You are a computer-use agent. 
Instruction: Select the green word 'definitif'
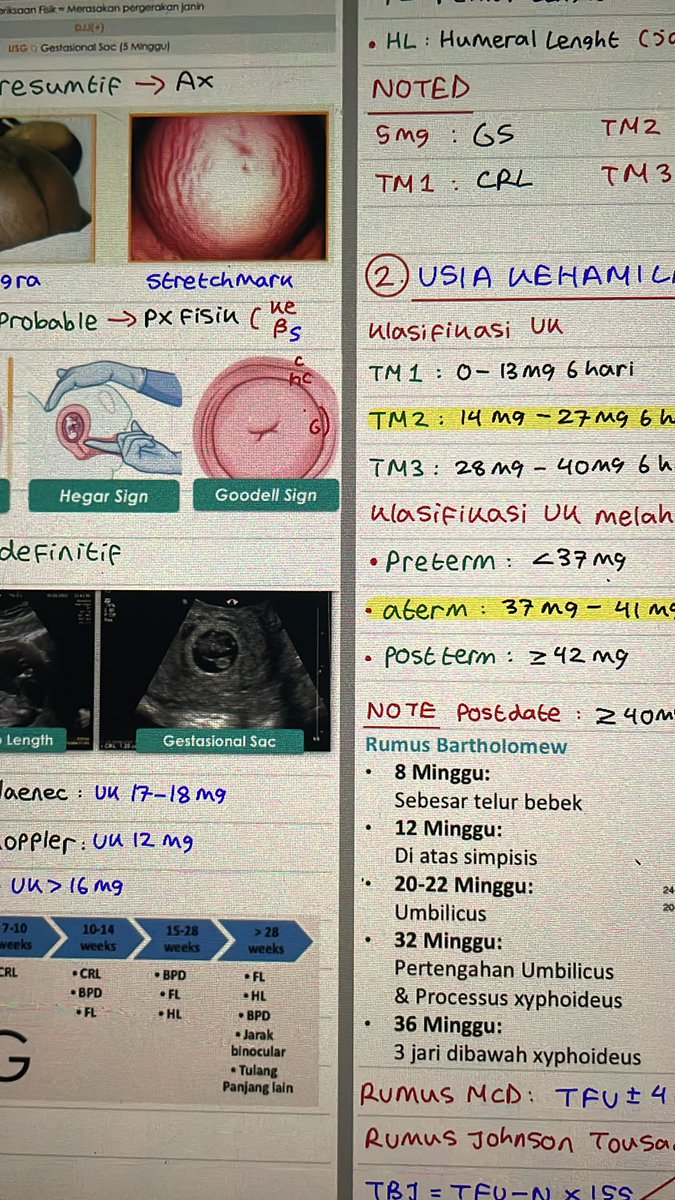59,553
